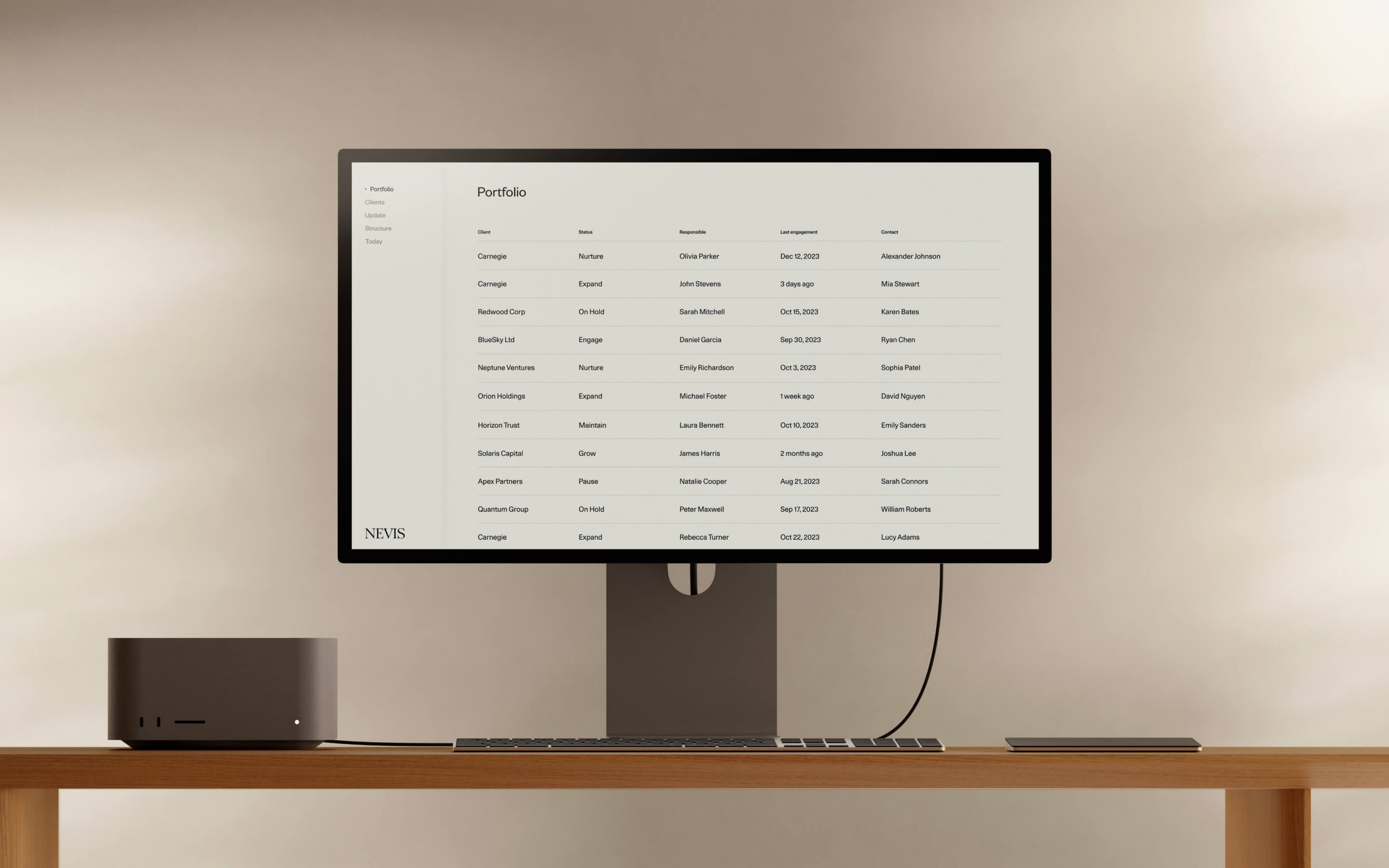
Task: Sort by Responsible column header
Action: point(693,232)
